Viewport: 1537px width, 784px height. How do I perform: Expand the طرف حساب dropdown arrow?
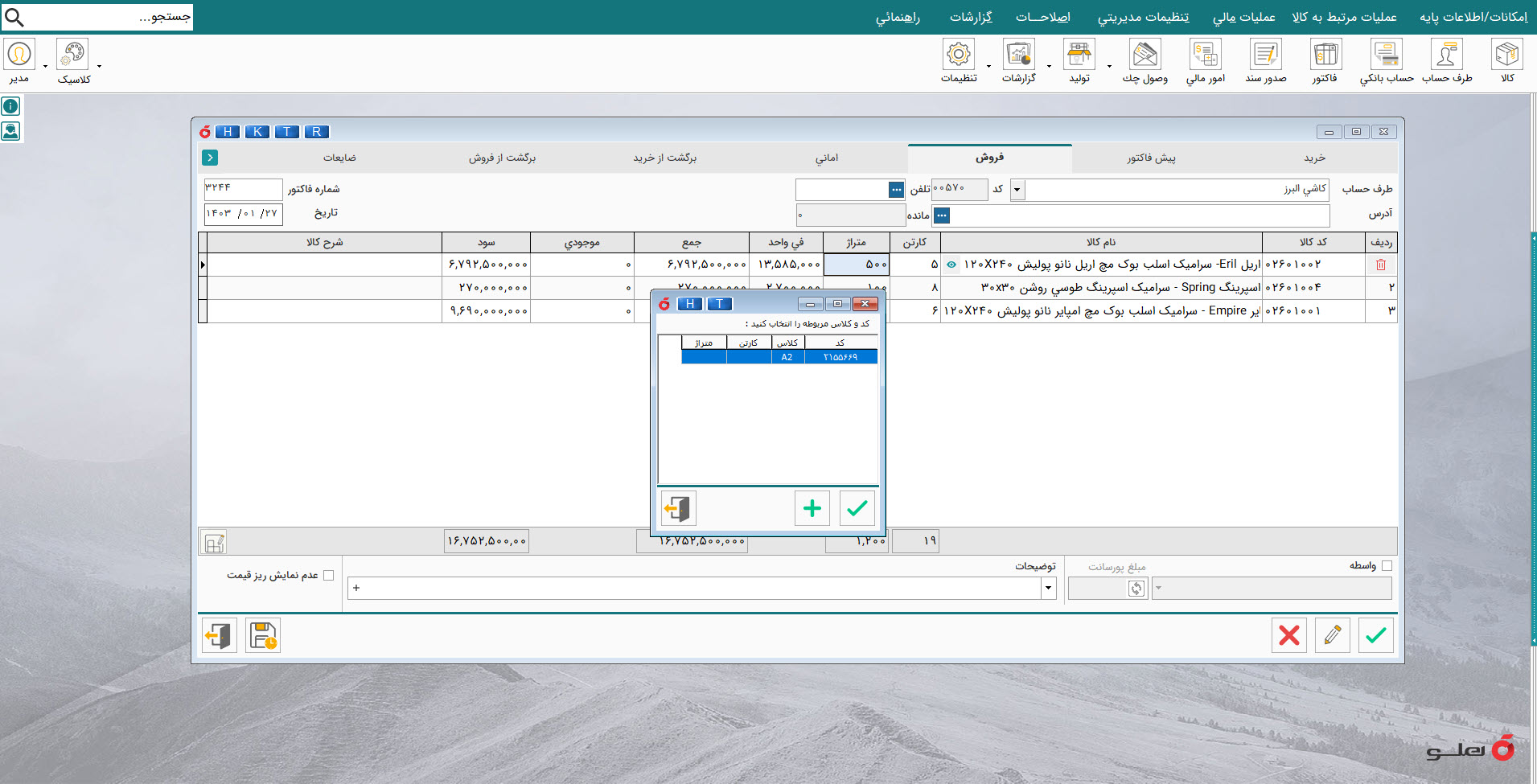[x=1017, y=190]
